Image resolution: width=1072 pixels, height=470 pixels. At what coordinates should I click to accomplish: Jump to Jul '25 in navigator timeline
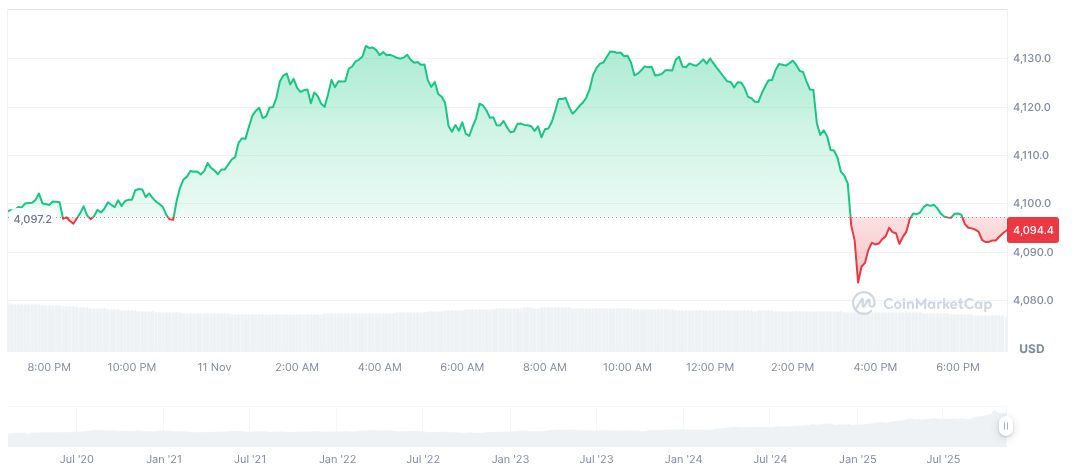(x=944, y=459)
